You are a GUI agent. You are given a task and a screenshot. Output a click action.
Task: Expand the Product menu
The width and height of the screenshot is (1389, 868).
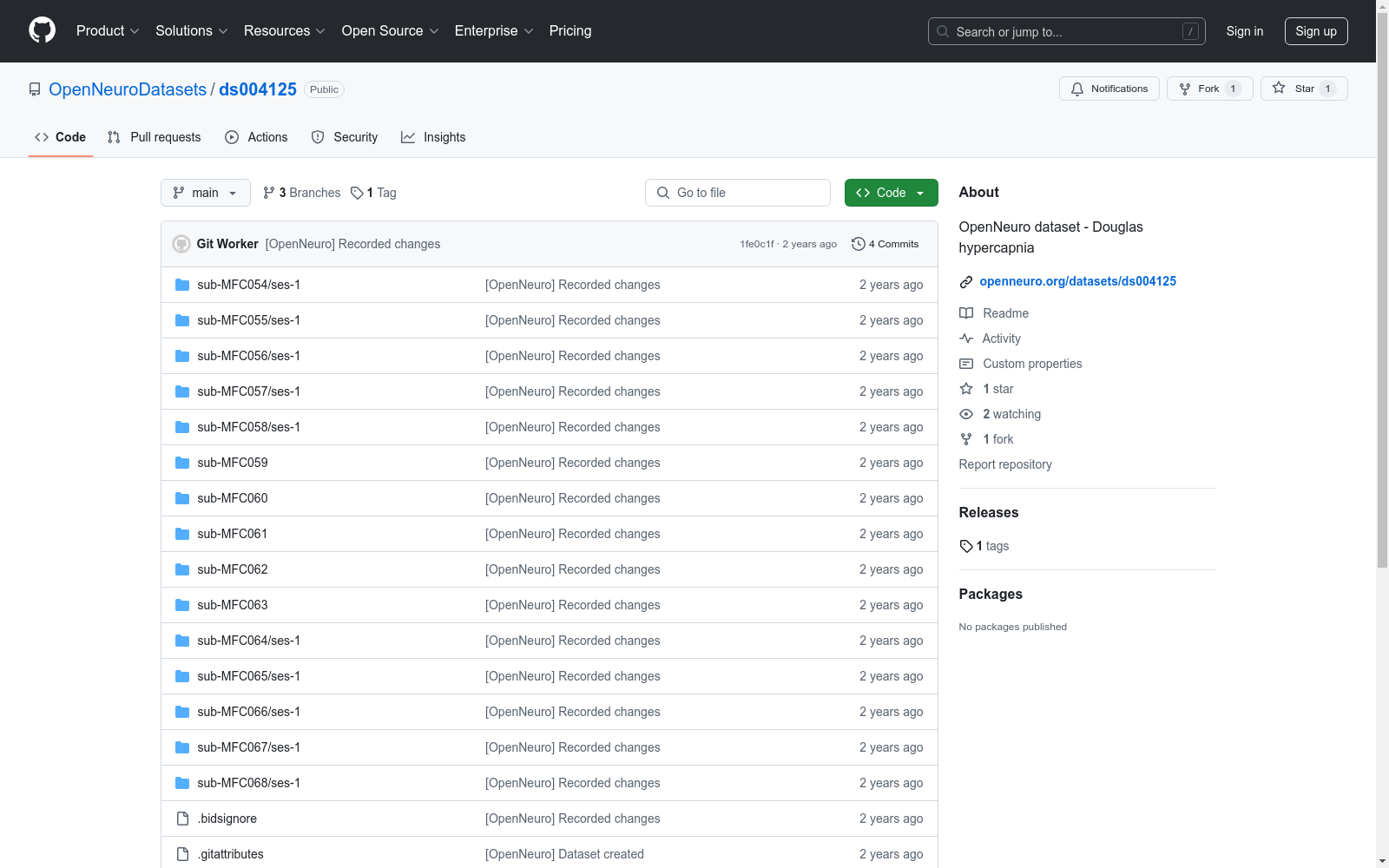point(108,30)
